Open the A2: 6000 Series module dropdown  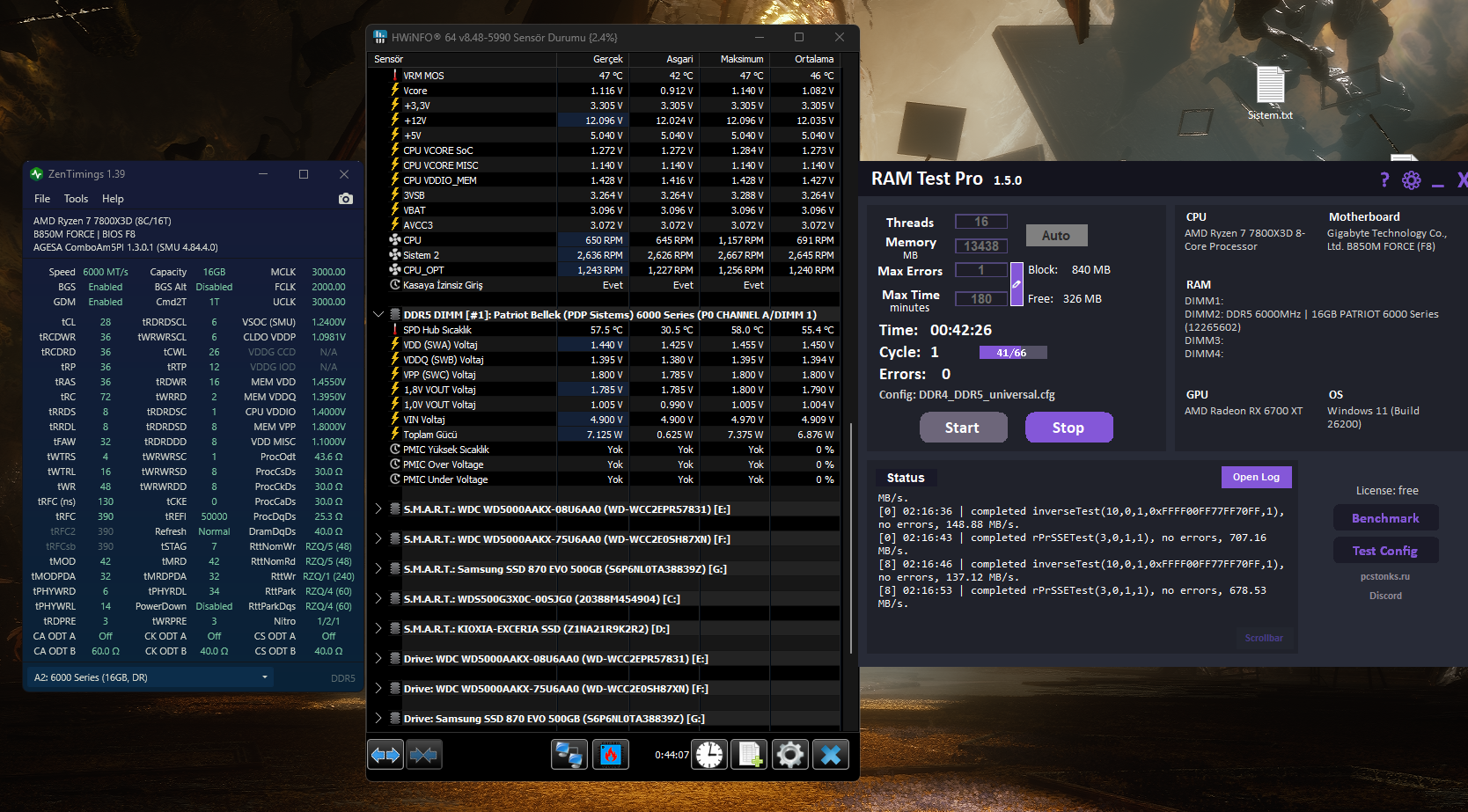tap(150, 677)
